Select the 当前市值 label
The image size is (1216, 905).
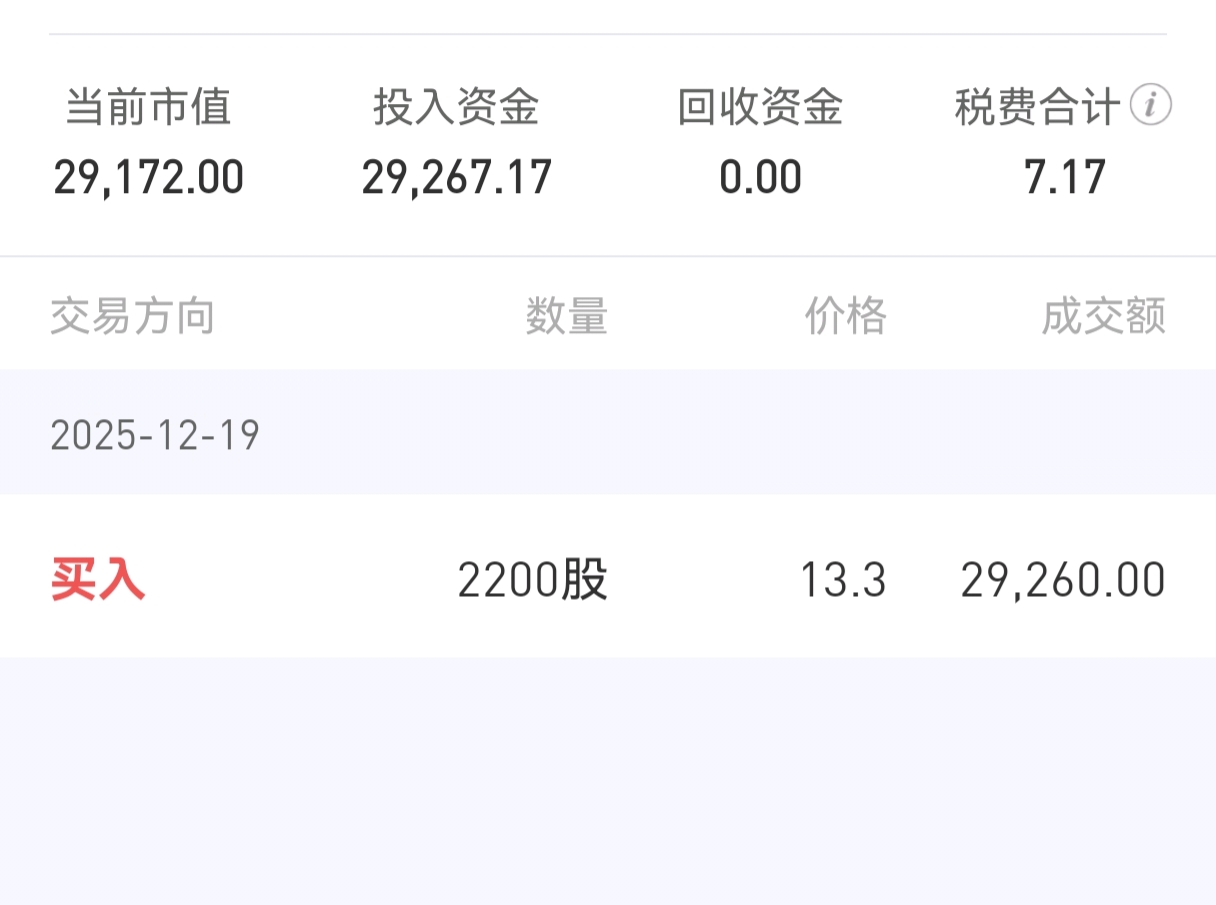pos(149,107)
